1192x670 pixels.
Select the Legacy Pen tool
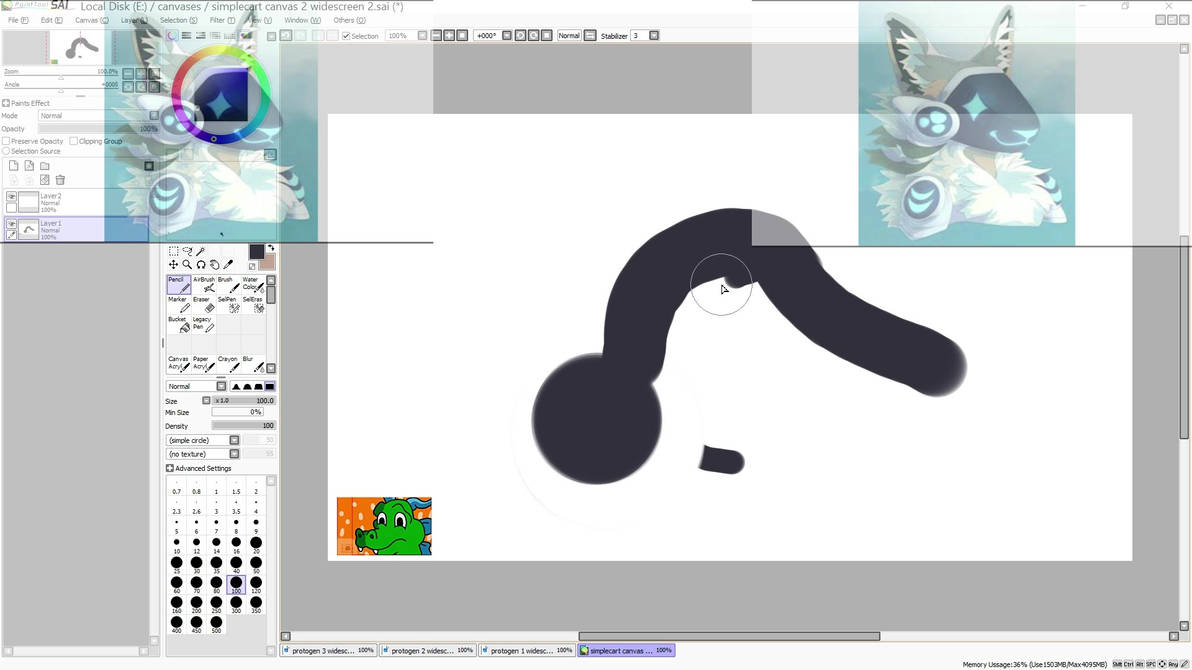tap(203, 323)
